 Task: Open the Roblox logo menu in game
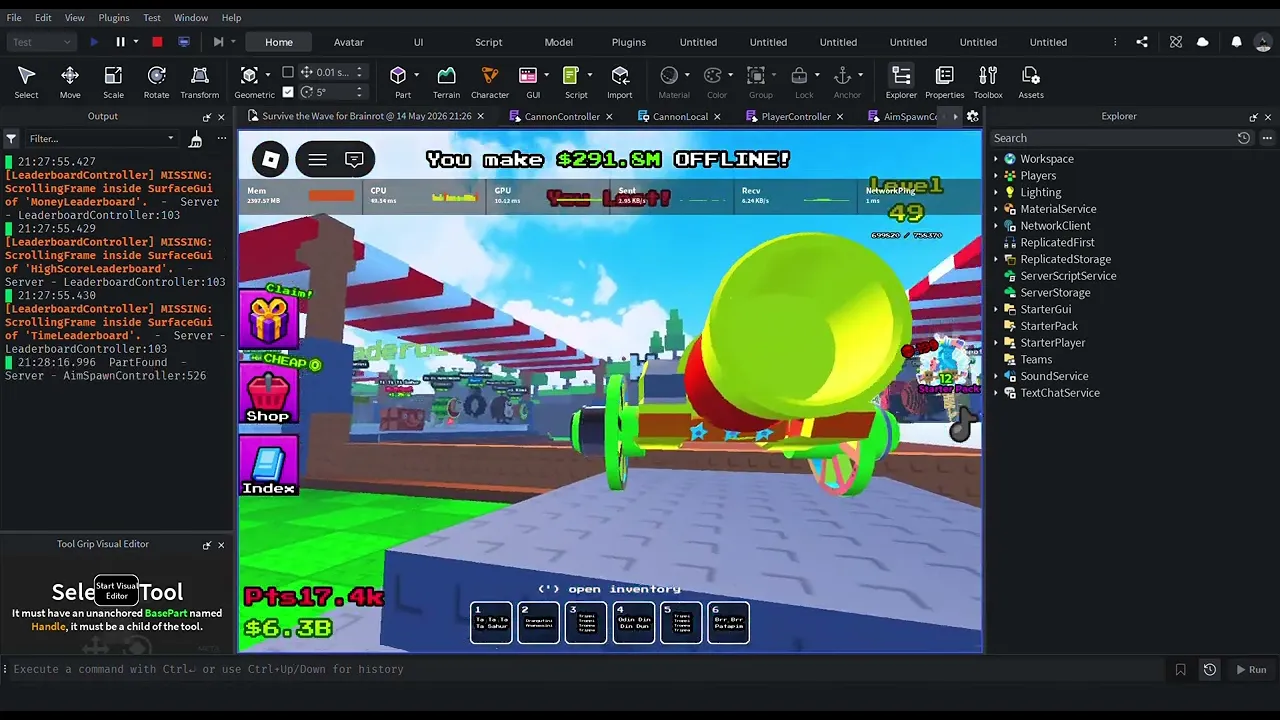point(270,159)
